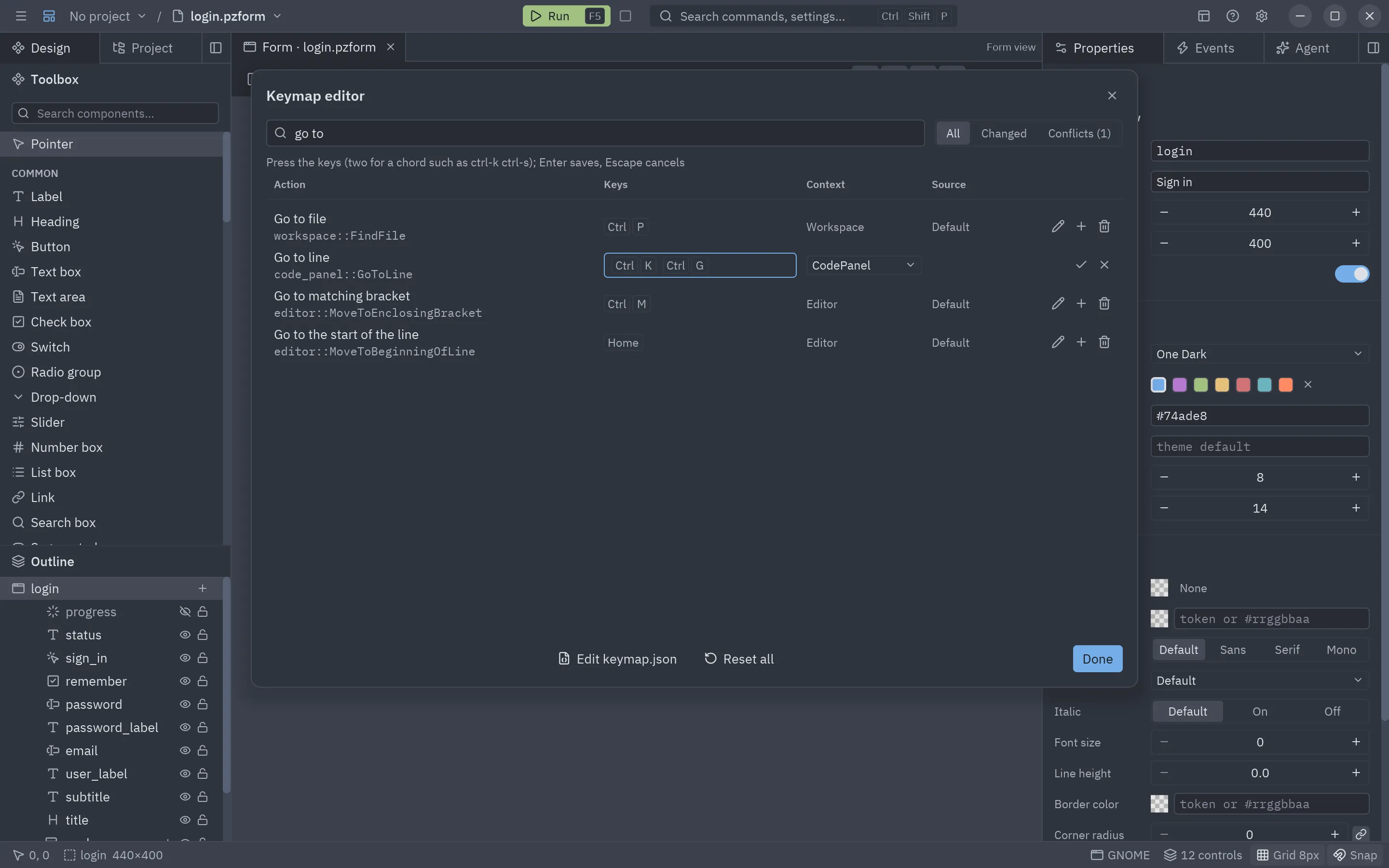This screenshot has width=1389, height=868.
Task: Open the No project dropdown
Action: (x=108, y=16)
